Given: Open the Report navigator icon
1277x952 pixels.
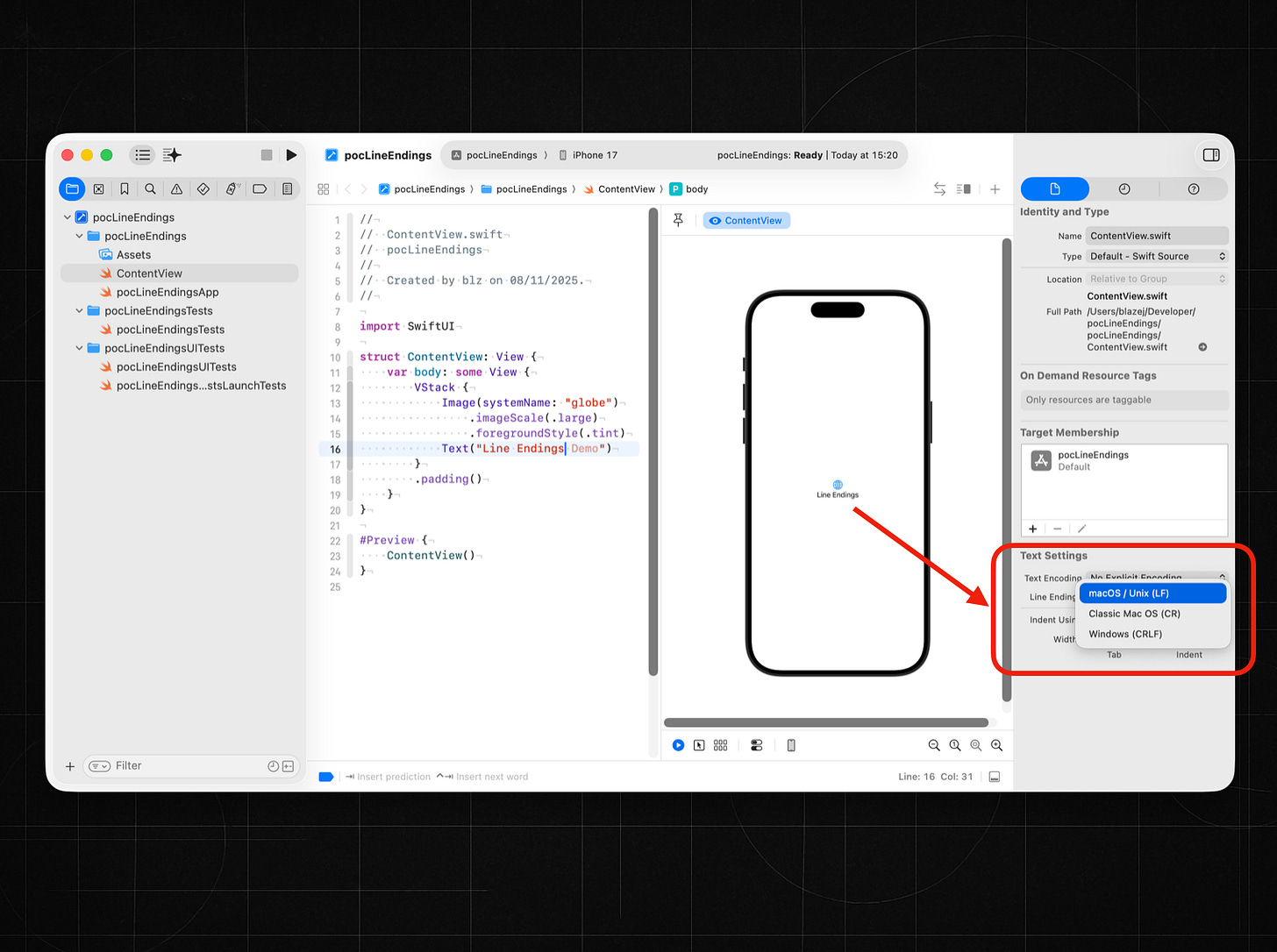Looking at the screenshot, I should (287, 188).
